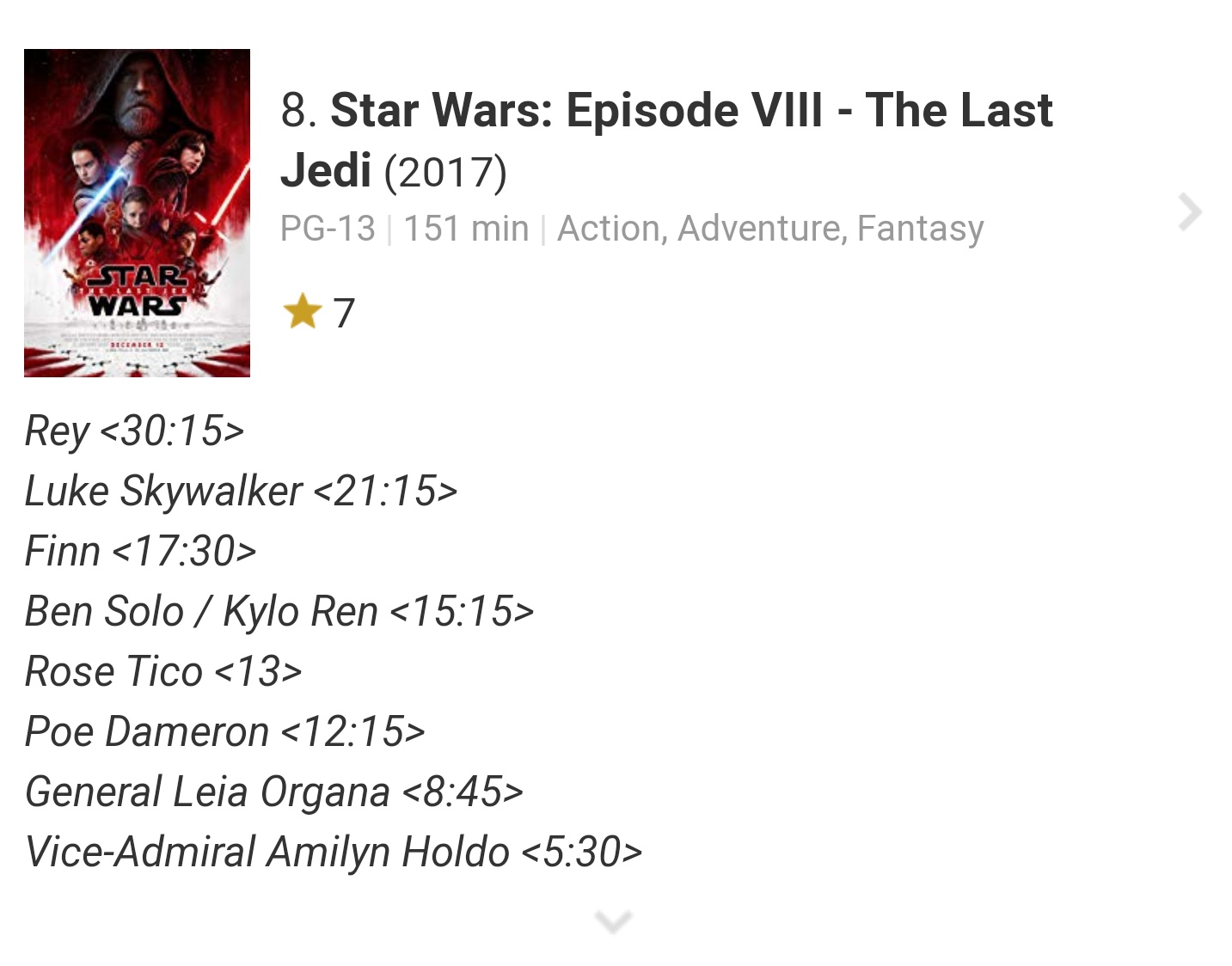Viewport: 1232px width, 966px height.
Task: Expand the list with the down chevron
Action: 613,921
